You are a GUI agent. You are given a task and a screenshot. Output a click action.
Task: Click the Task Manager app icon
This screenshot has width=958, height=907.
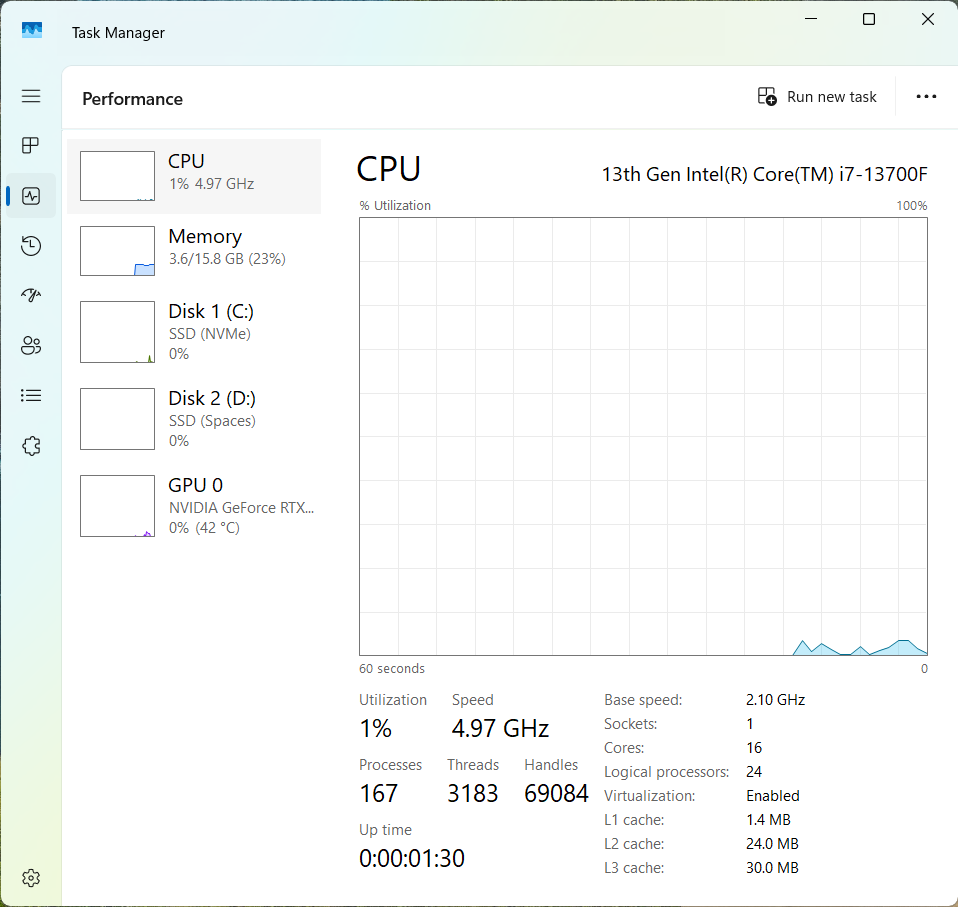pyautogui.click(x=32, y=31)
